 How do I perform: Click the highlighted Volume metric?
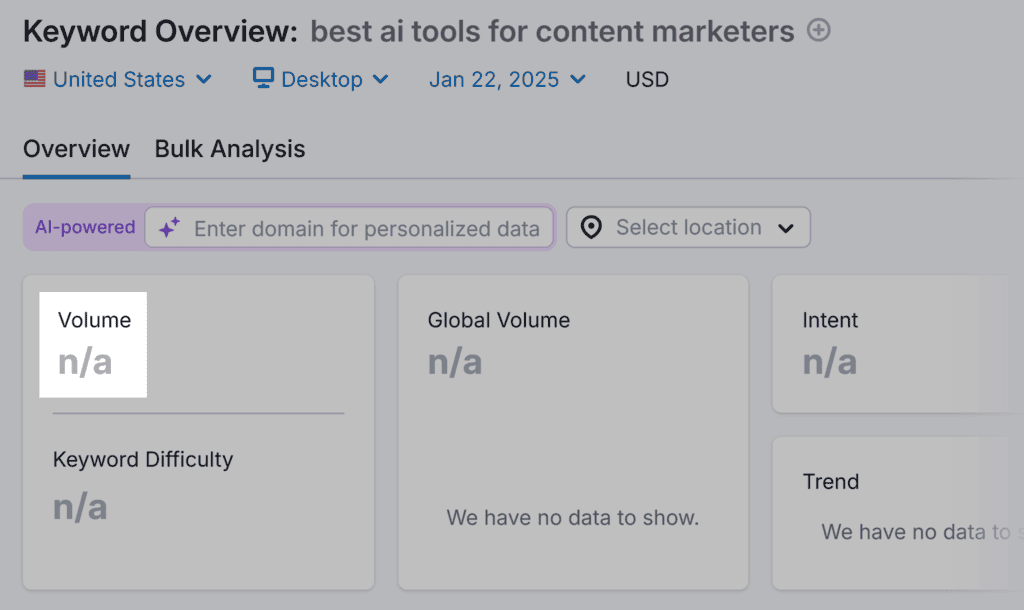click(93, 344)
